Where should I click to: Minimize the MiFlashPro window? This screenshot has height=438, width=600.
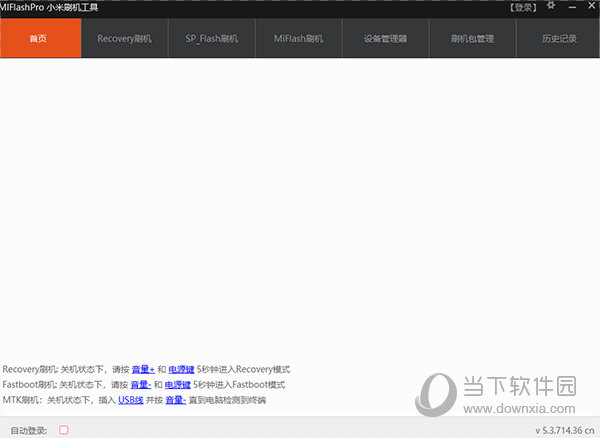click(x=572, y=7)
